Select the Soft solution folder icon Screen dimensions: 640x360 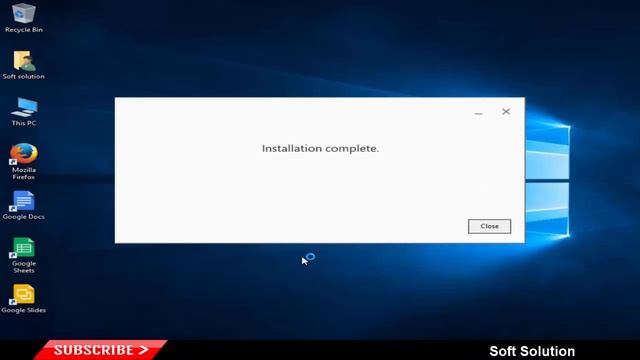point(24,61)
